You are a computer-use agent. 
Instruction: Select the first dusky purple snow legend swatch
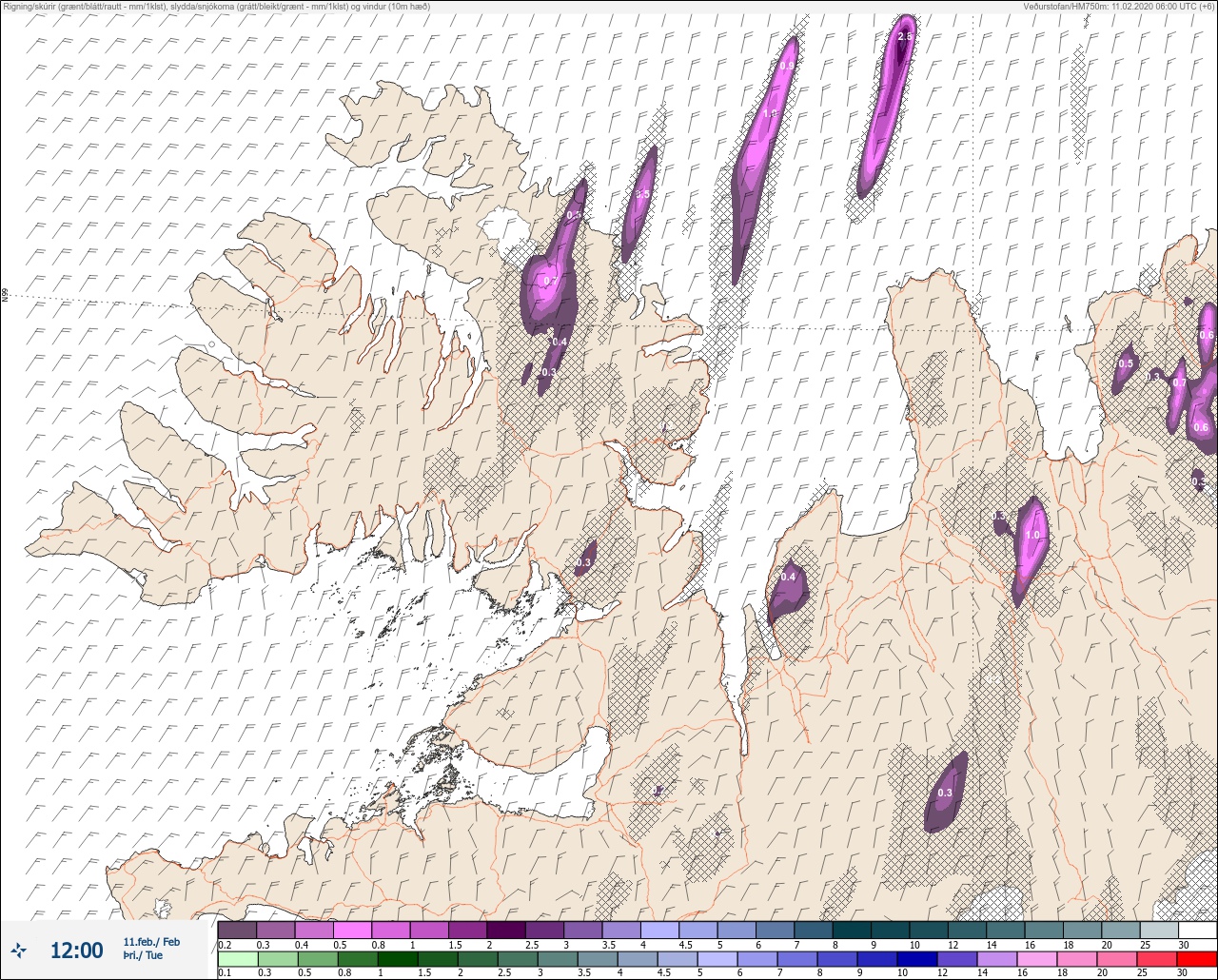(237, 930)
